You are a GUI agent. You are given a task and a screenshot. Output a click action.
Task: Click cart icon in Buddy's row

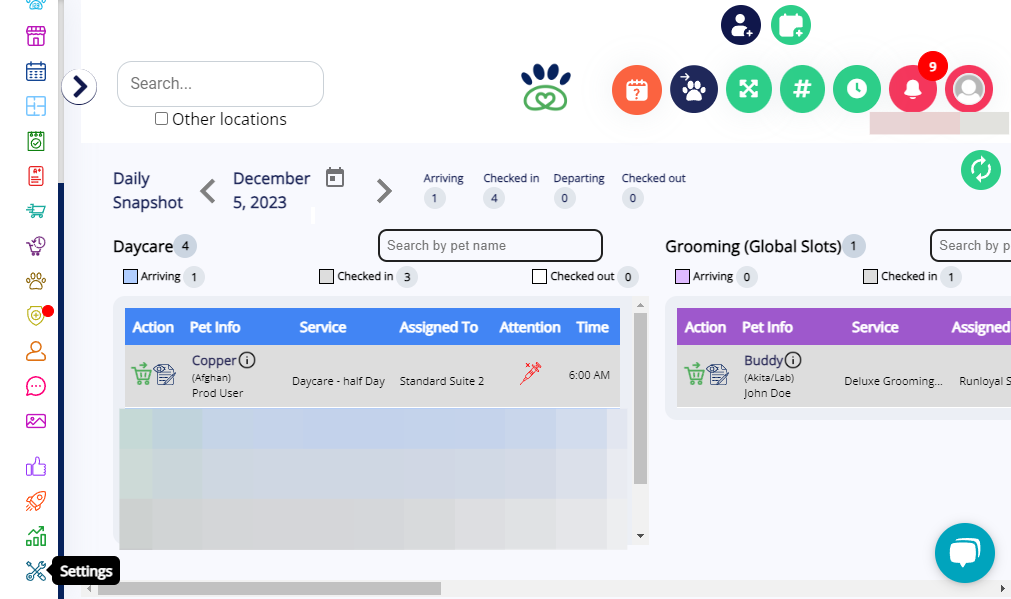click(x=694, y=374)
